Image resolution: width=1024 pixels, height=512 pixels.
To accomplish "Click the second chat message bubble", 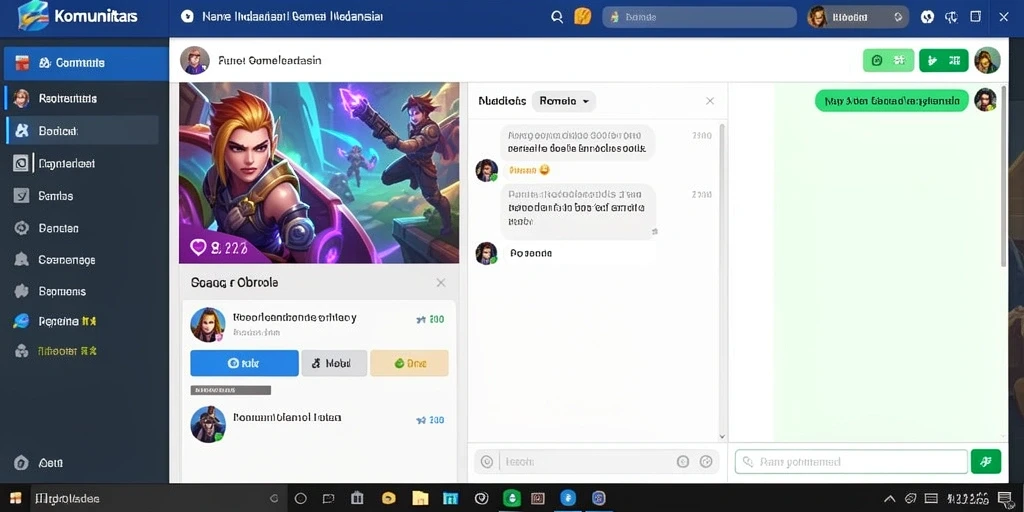I will tap(579, 211).
